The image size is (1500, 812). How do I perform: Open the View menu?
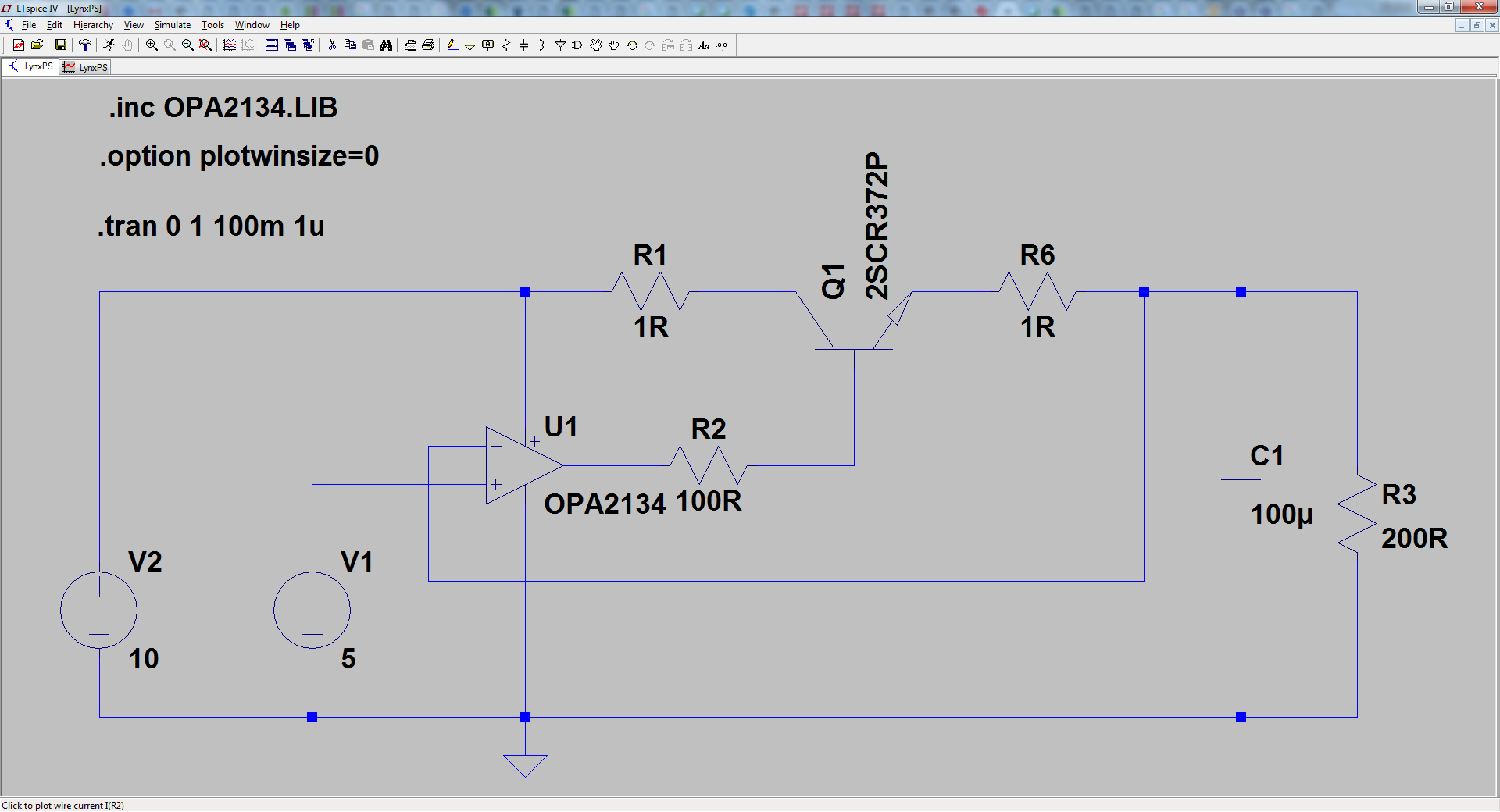click(134, 25)
